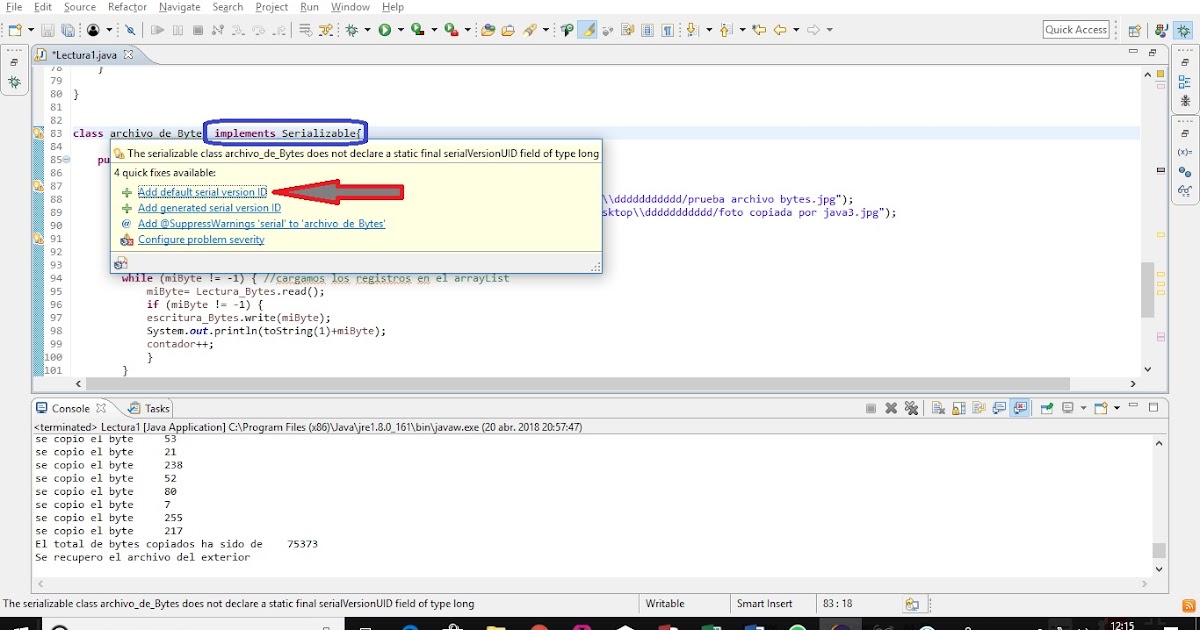Open a new Java class with the New wizard icon
The width and height of the screenshot is (1200, 630).
[x=16, y=30]
